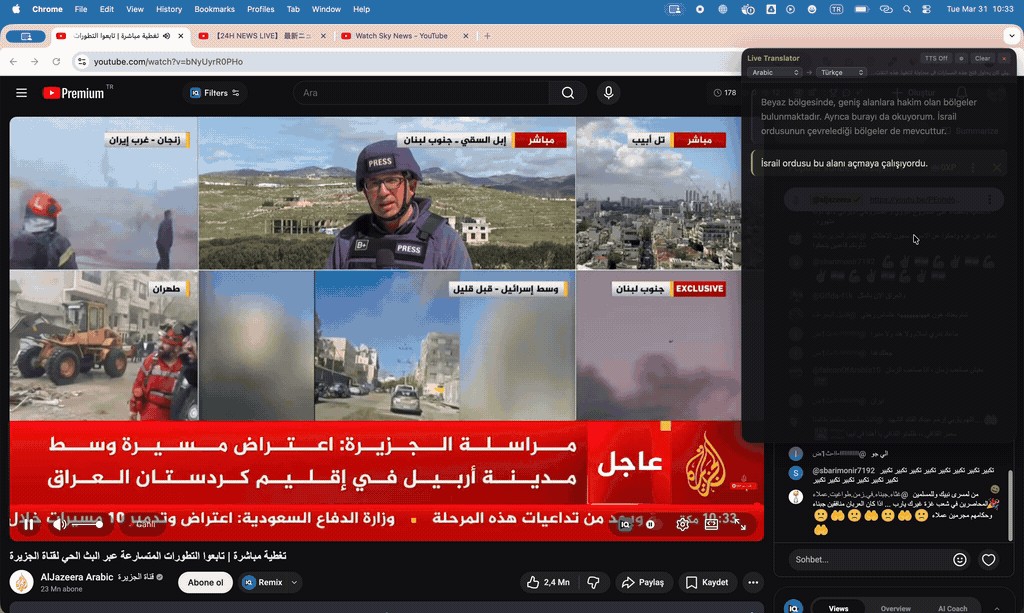This screenshot has width=1024, height=613.
Task: Save the video with Kaydet
Action: (x=707, y=582)
